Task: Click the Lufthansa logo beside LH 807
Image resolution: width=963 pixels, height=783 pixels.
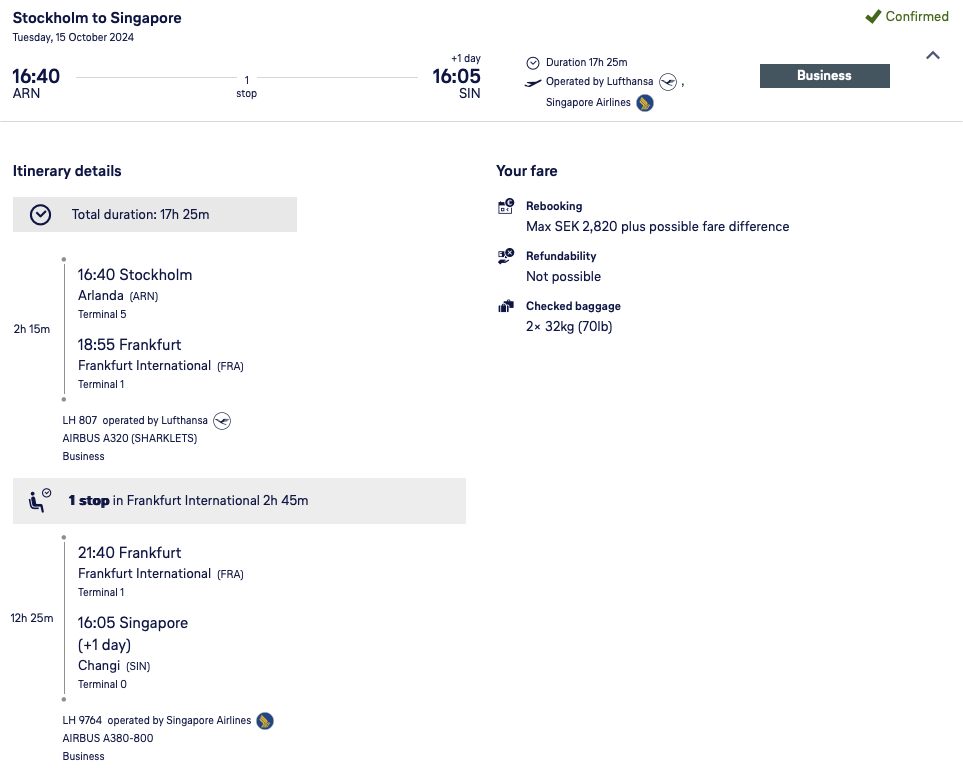Action: click(x=222, y=421)
